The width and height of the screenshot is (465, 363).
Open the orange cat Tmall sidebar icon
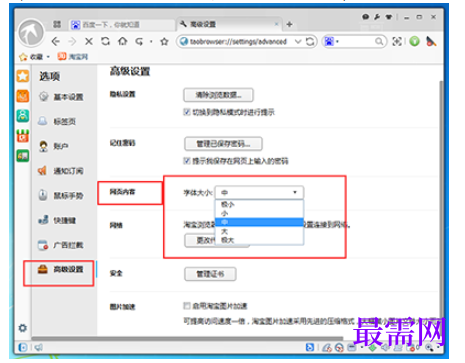23,96
